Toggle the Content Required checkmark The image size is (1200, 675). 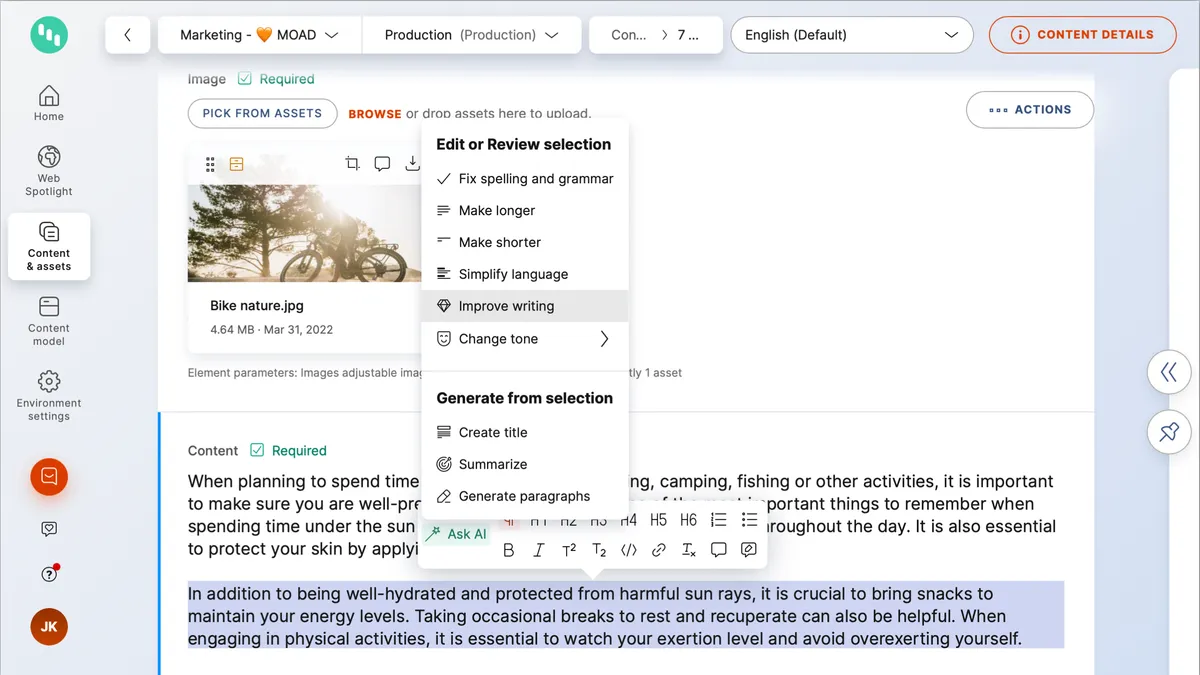tap(257, 450)
